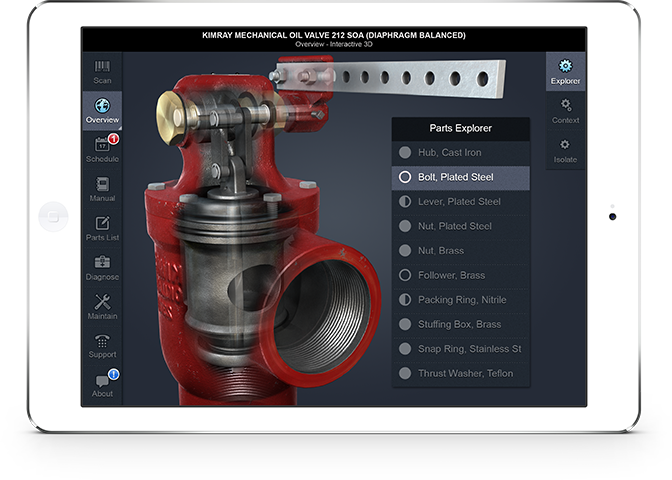Image resolution: width=672 pixels, height=480 pixels.
Task: Click the perforated steel lever in 3D view
Action: (x=390, y=78)
